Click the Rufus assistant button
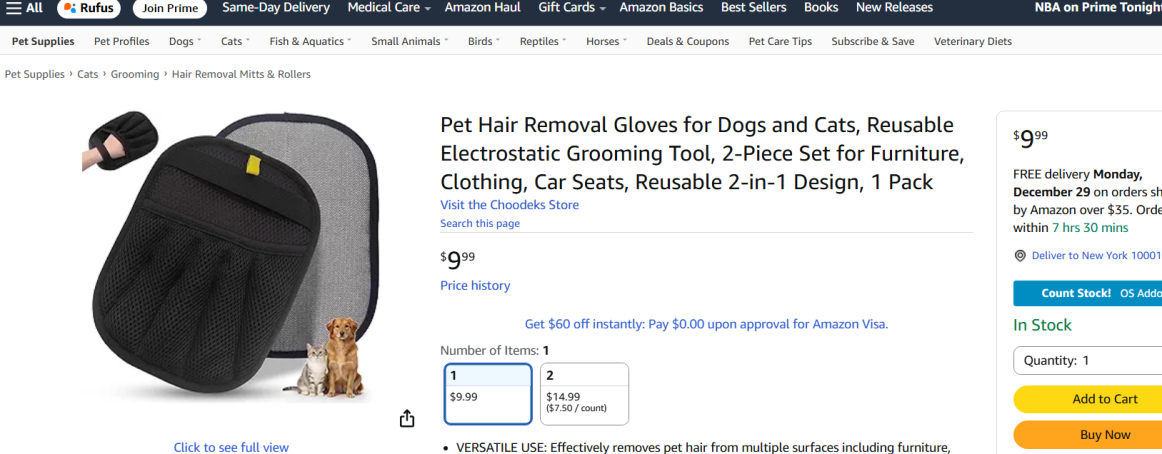The width and height of the screenshot is (1162, 454). coord(89,8)
